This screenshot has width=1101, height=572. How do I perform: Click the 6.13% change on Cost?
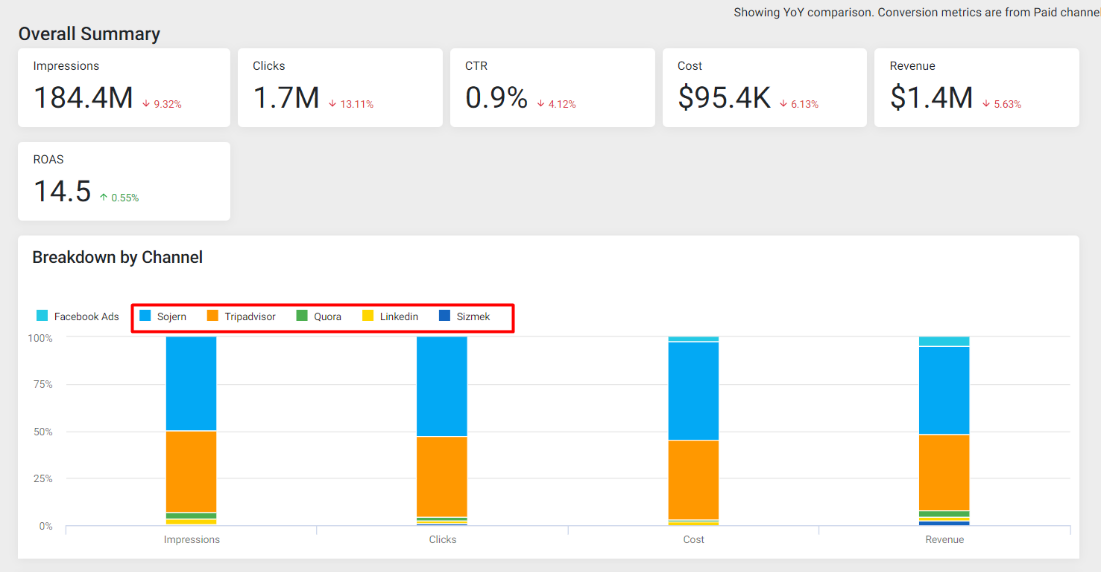805,104
